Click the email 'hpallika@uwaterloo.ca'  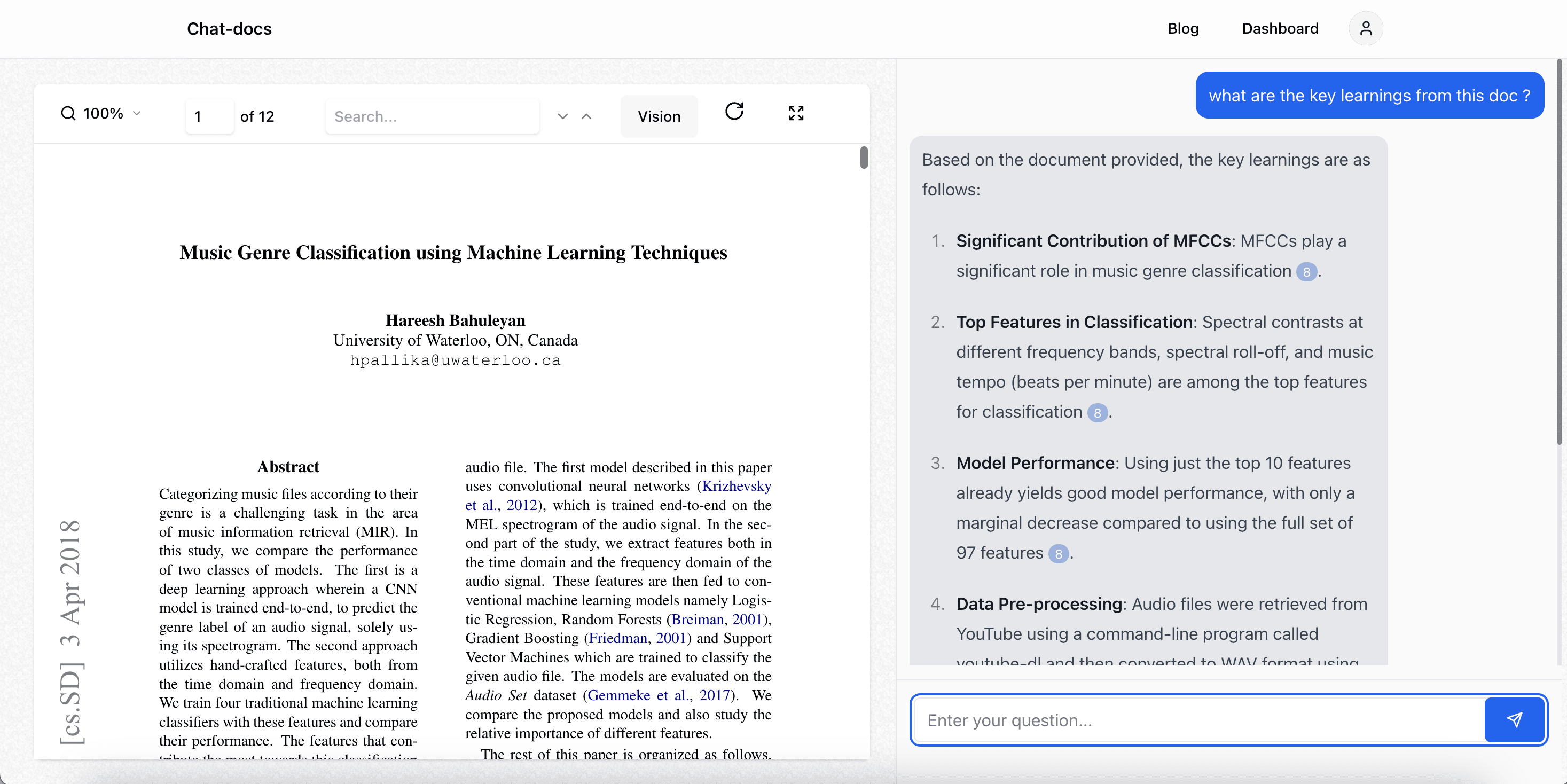[455, 360]
